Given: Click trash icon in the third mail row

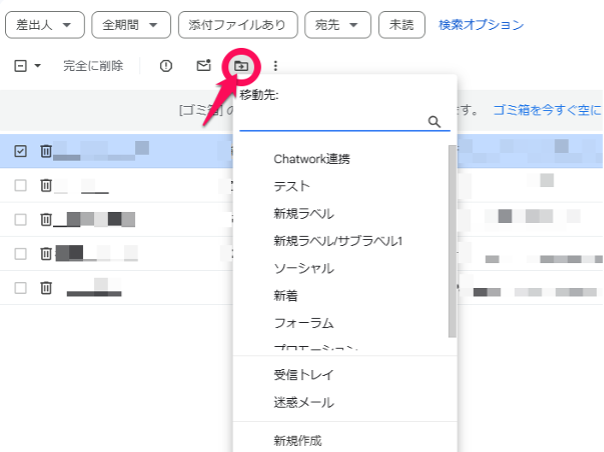Looking at the screenshot, I should point(46,220).
